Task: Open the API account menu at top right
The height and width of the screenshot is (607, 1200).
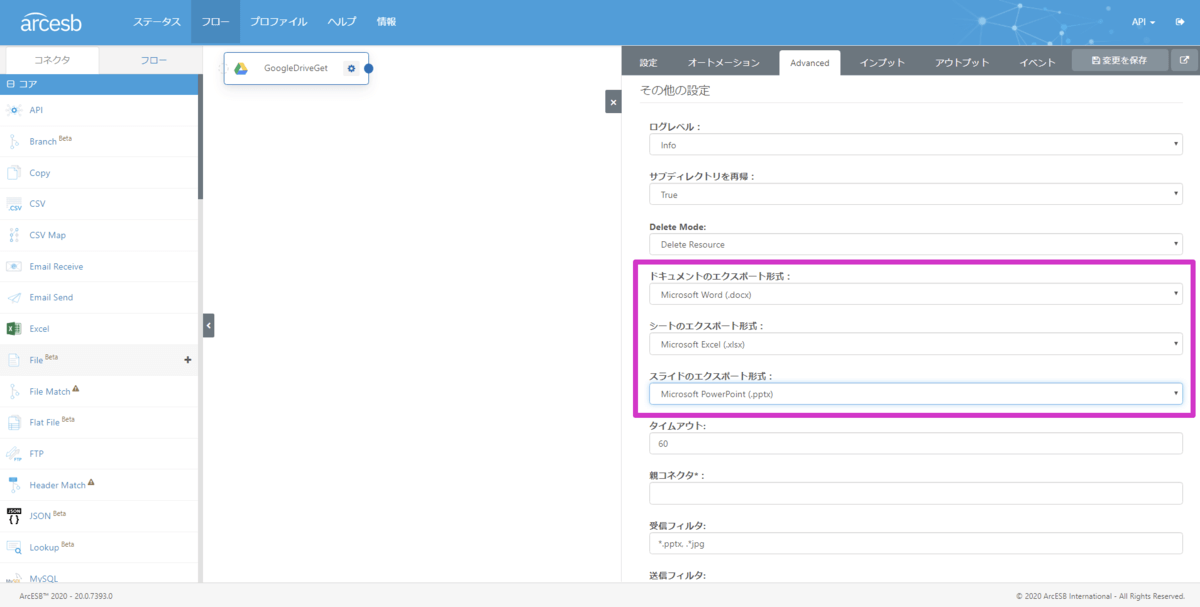Action: pyautogui.click(x=1143, y=22)
